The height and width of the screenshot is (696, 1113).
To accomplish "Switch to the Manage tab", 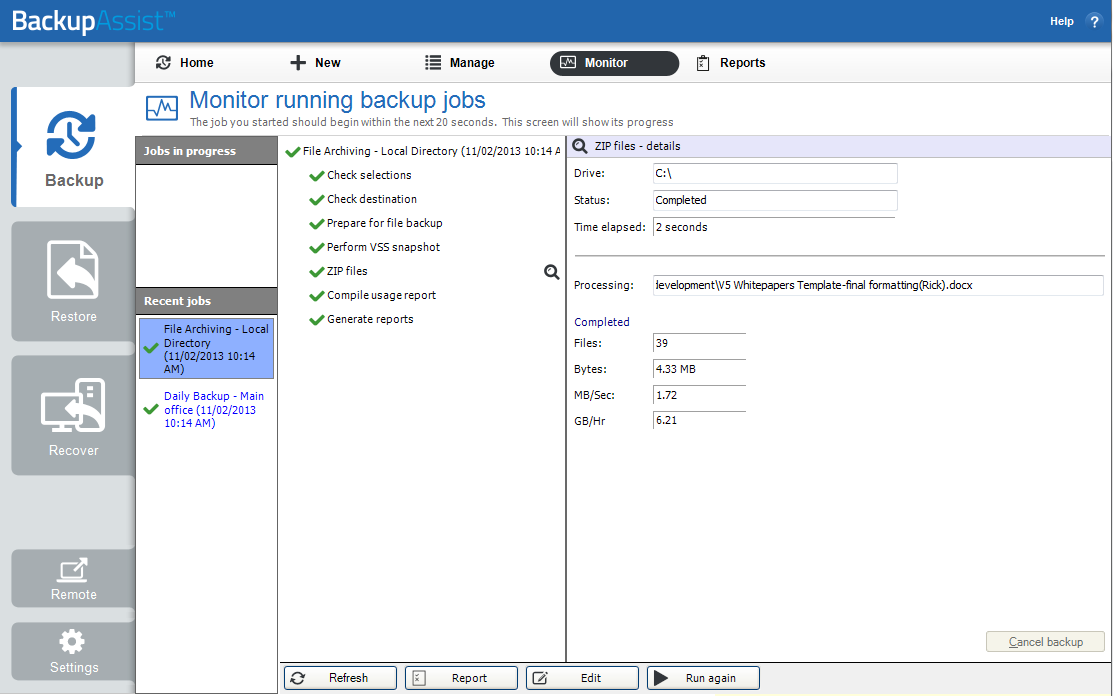I will tap(460, 62).
